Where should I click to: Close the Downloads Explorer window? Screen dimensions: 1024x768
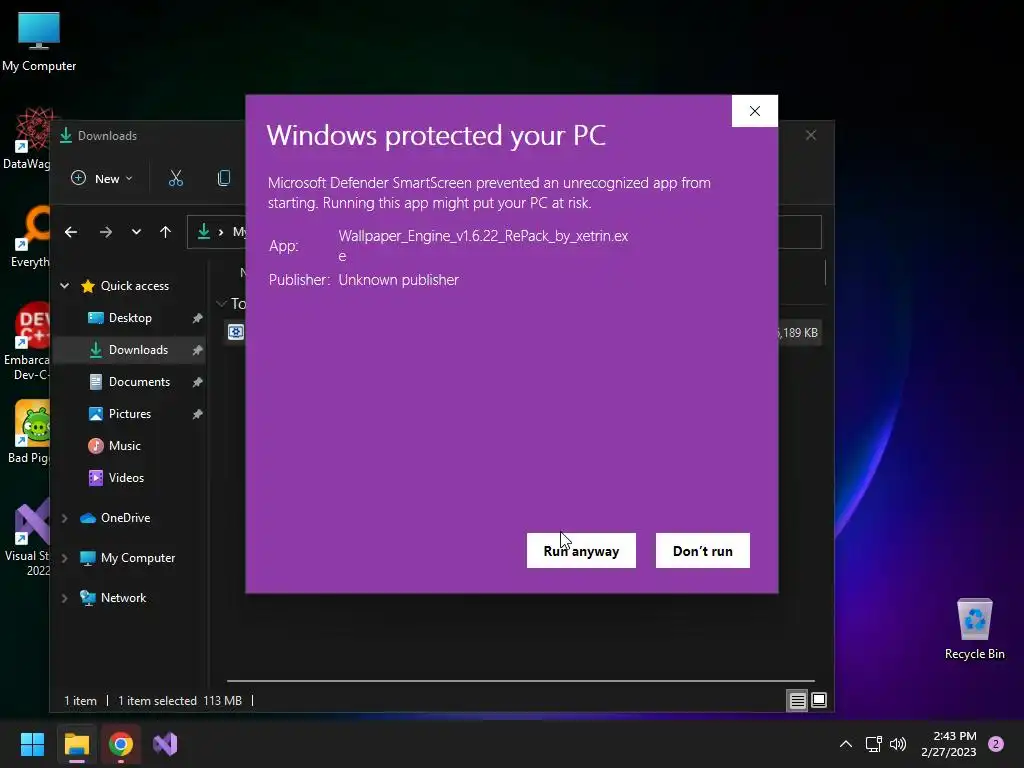tap(810, 135)
